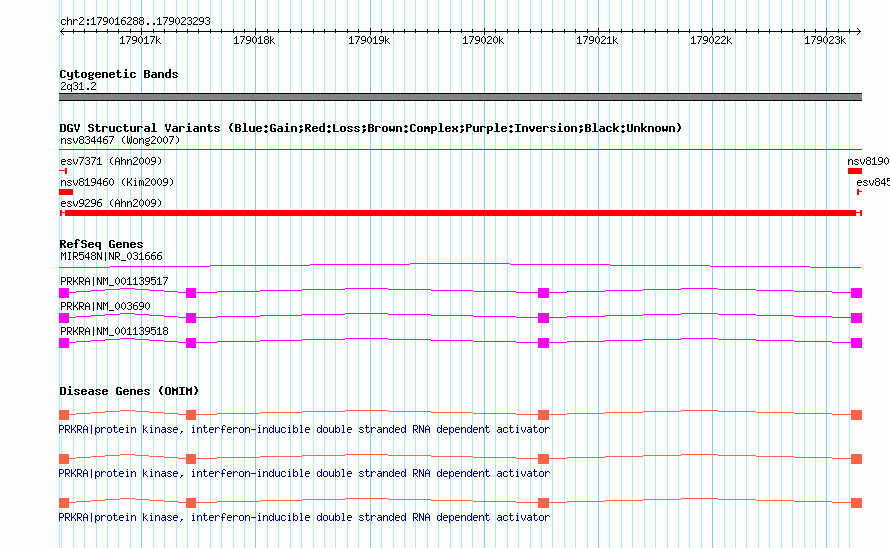Viewport: 890px width, 548px height.
Task: Select the thin red nsv834467 variant line
Action: [x=460, y=150]
